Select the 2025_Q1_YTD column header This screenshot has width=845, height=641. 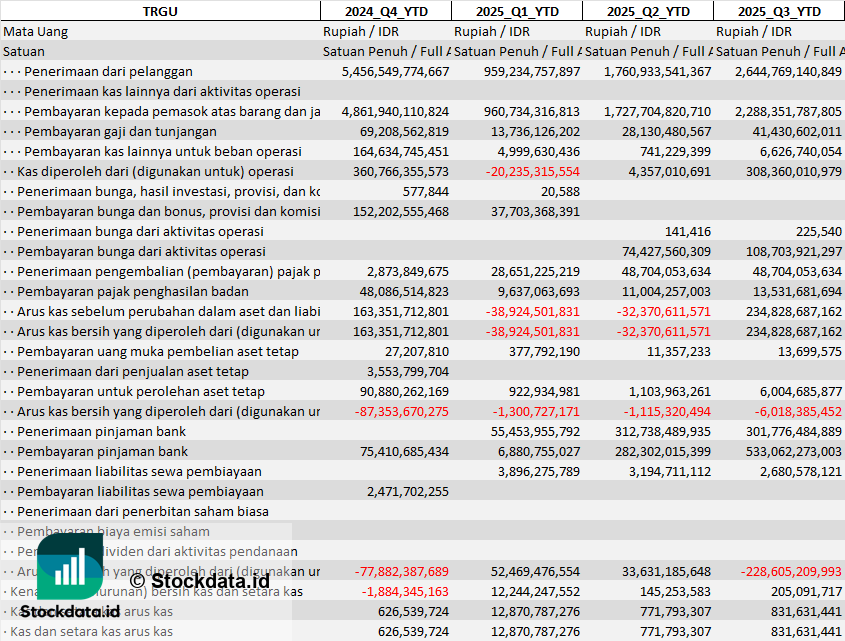[516, 11]
